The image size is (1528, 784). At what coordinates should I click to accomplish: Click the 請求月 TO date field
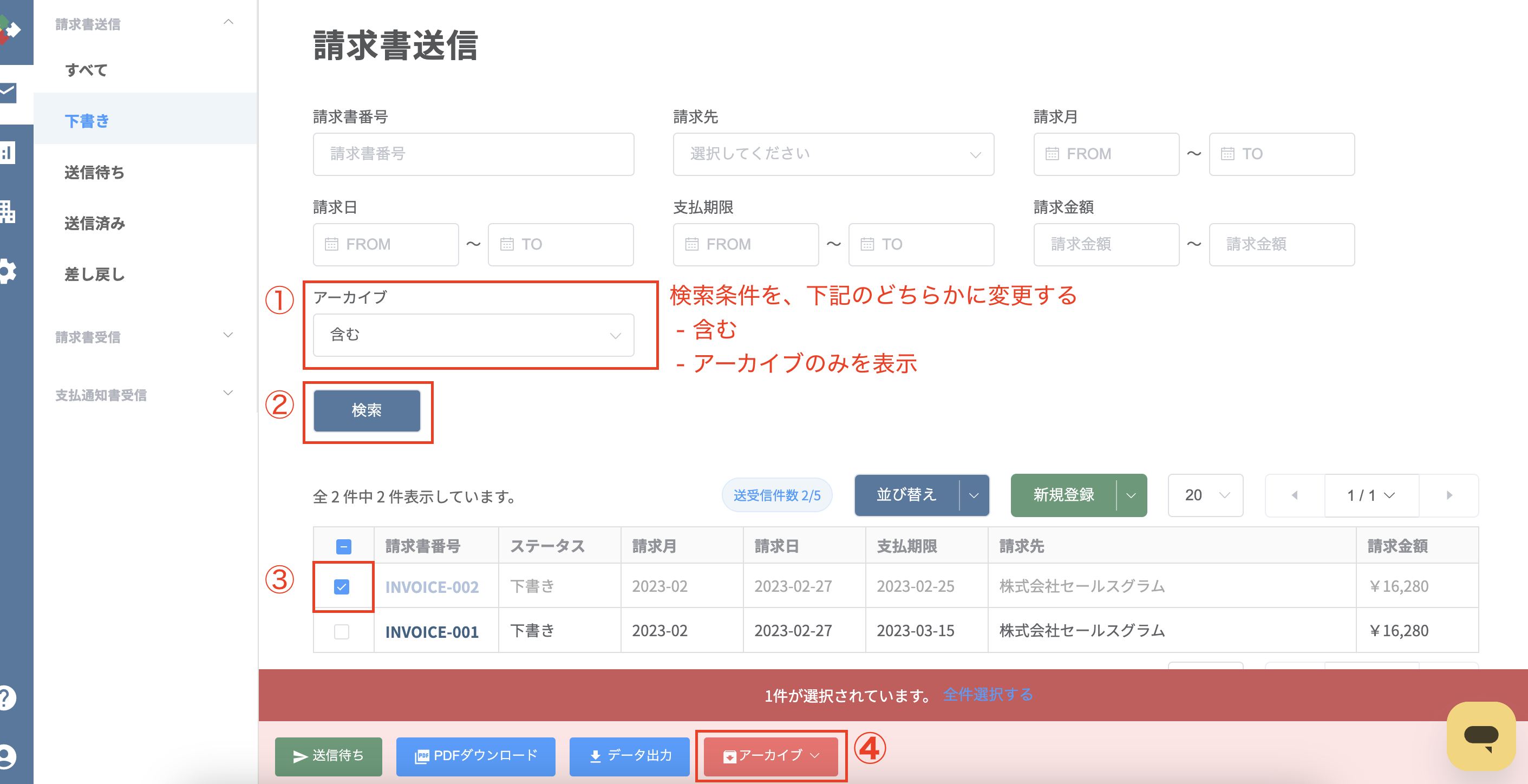[1282, 154]
